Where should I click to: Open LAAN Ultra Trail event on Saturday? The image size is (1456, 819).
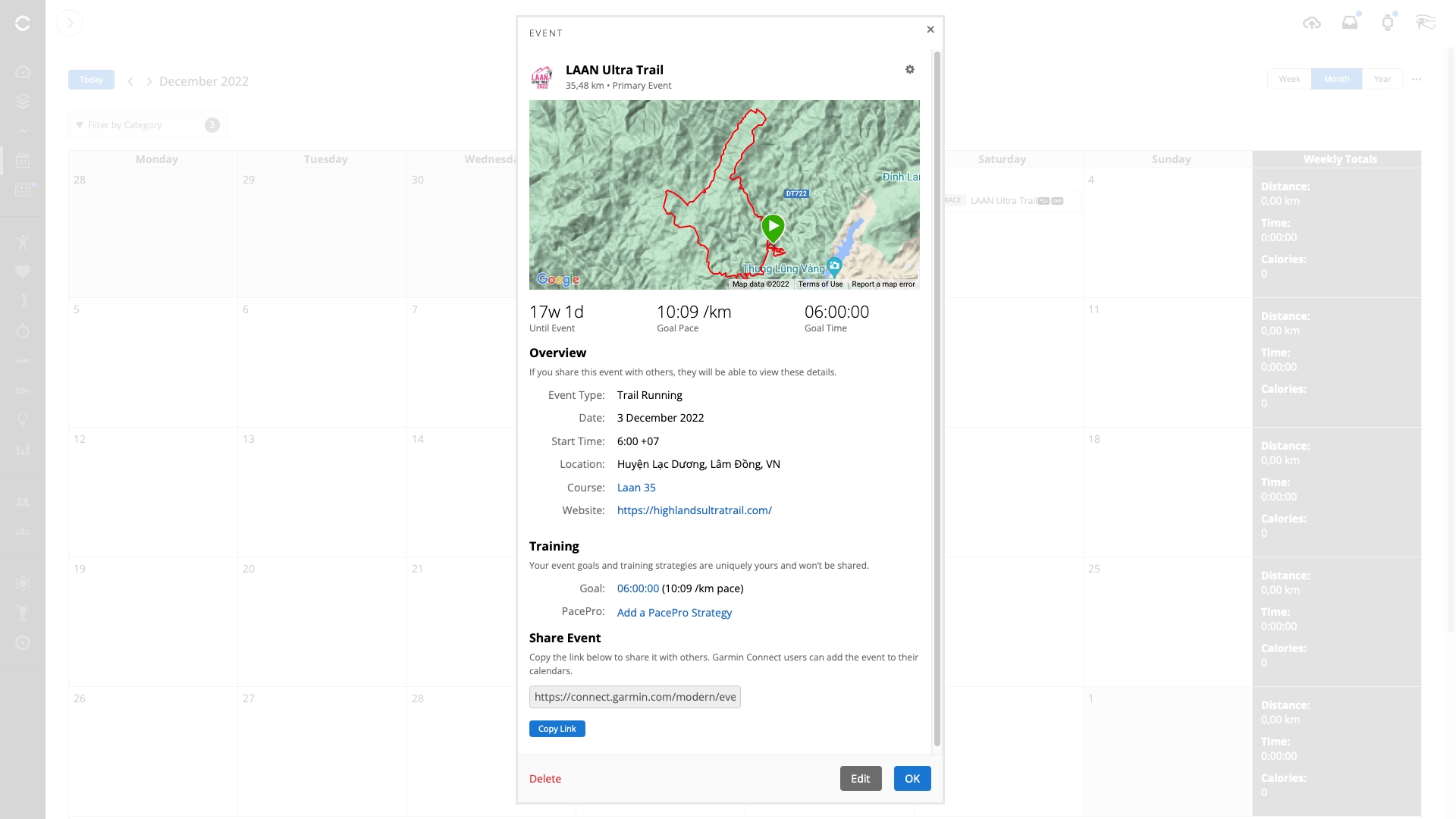tap(1004, 201)
